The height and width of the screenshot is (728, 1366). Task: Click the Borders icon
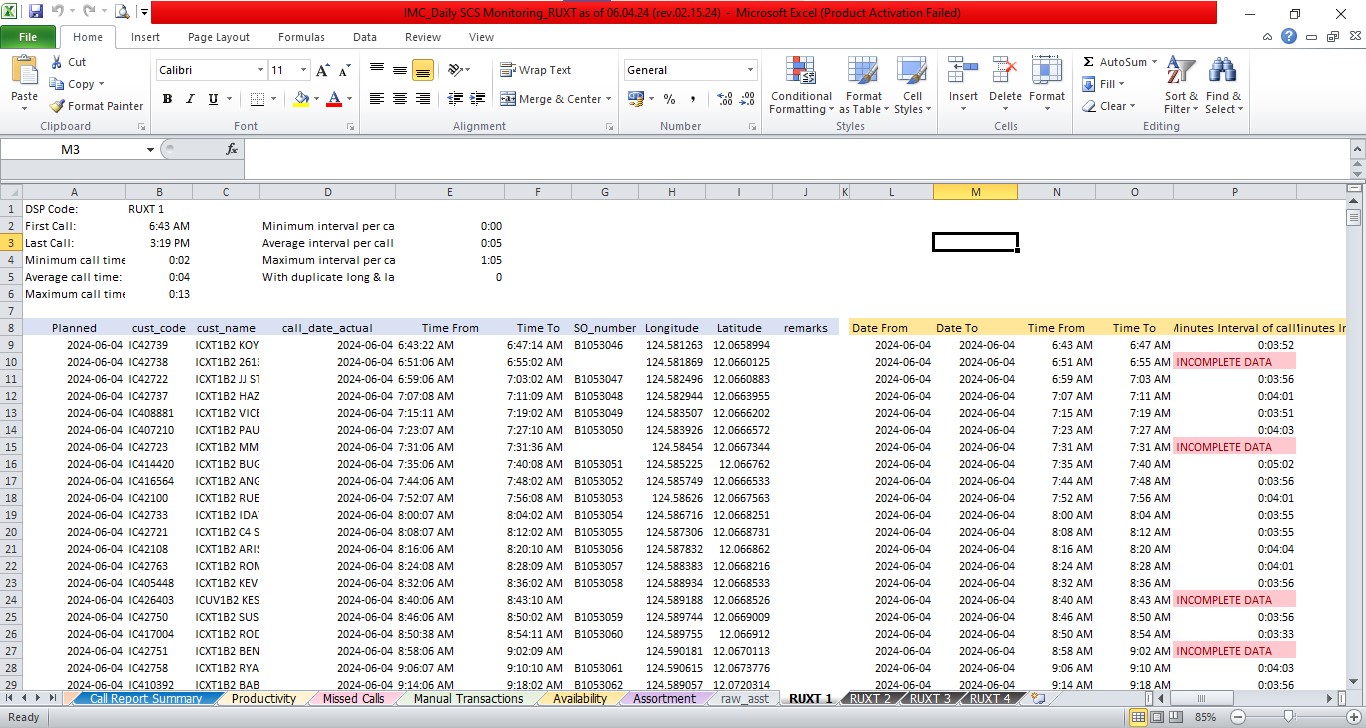[x=258, y=99]
